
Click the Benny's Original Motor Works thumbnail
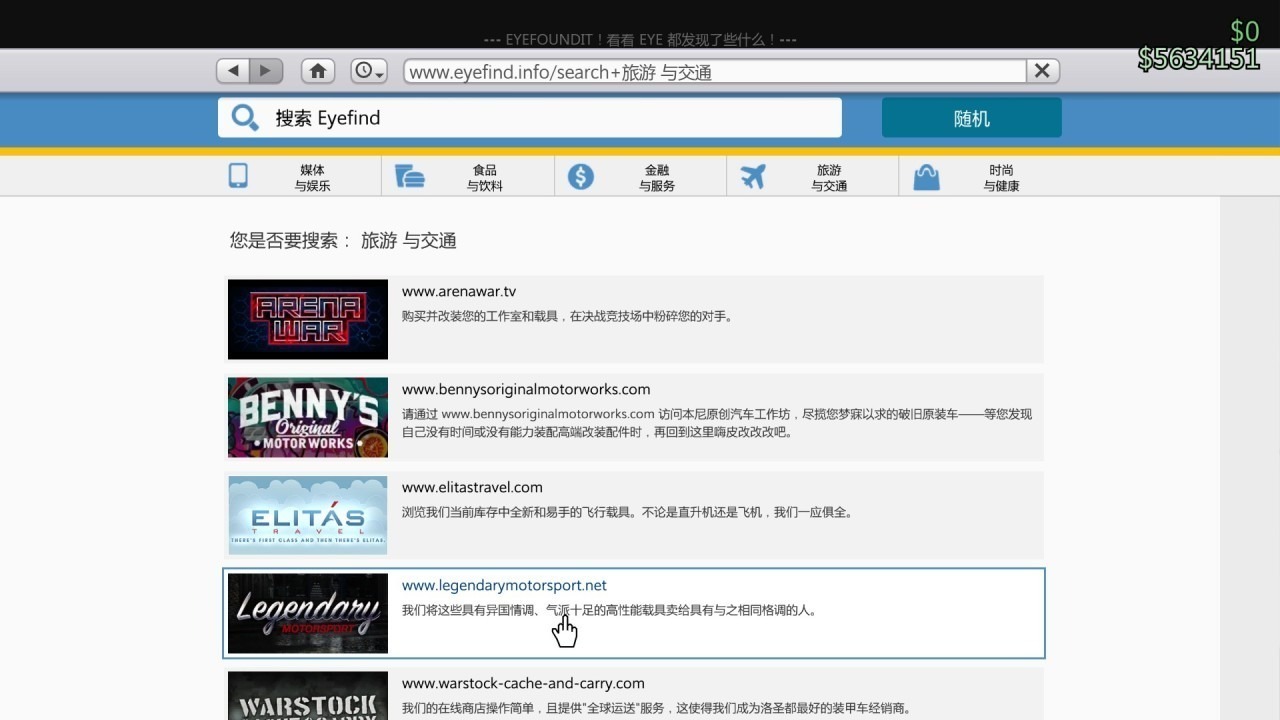[x=308, y=417]
